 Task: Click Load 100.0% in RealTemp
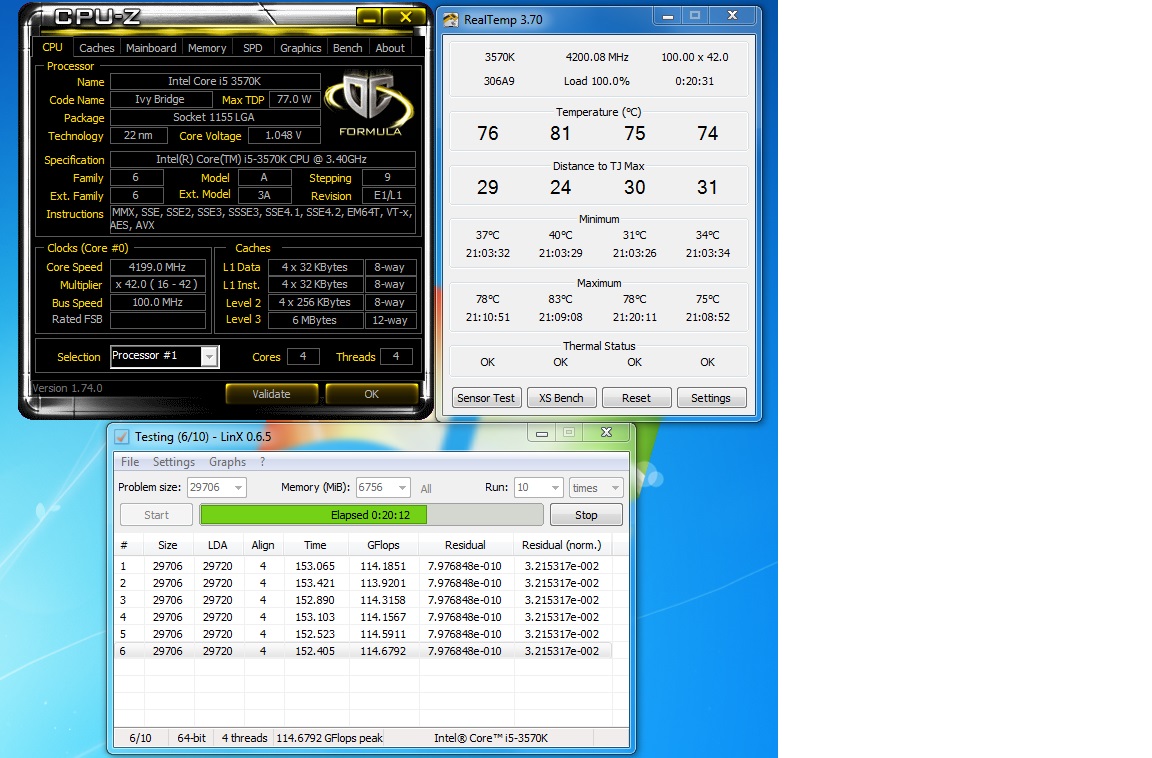point(597,82)
